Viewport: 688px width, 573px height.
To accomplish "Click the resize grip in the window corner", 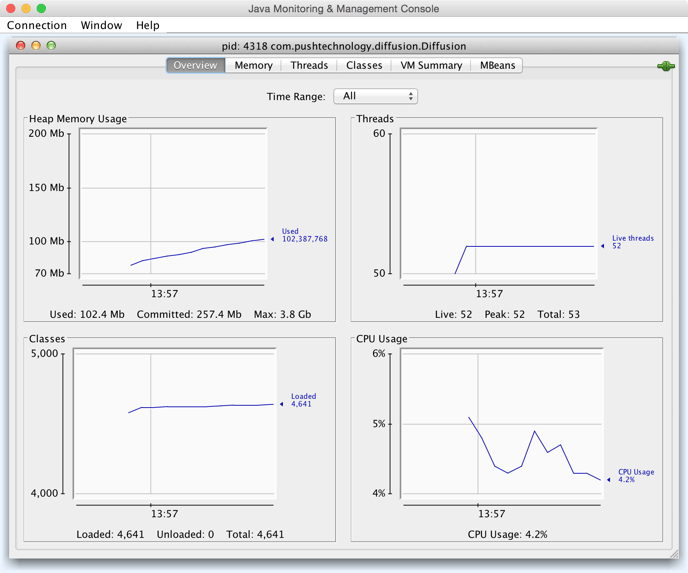I will tap(674, 555).
